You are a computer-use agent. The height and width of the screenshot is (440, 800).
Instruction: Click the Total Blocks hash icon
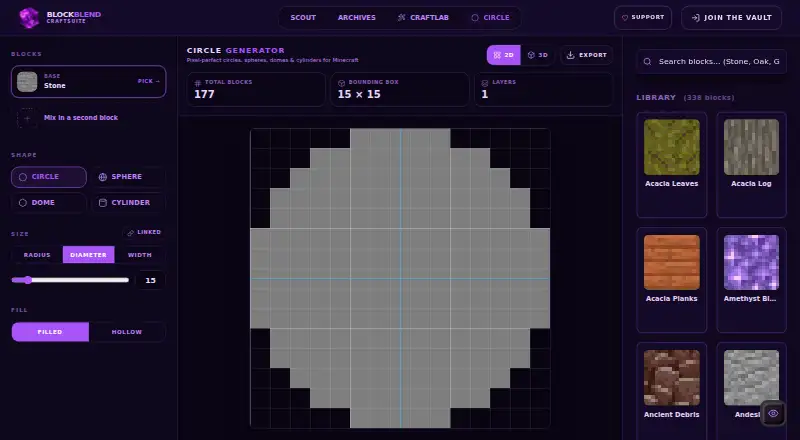point(197,83)
